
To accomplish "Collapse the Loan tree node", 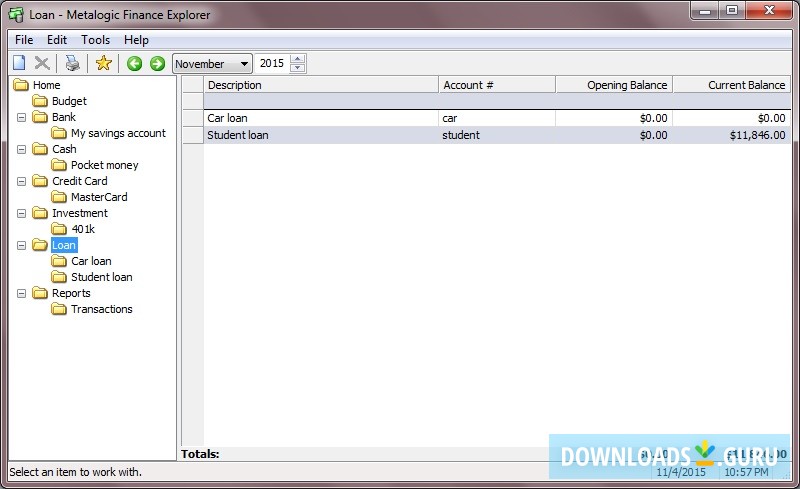I will tap(21, 246).
